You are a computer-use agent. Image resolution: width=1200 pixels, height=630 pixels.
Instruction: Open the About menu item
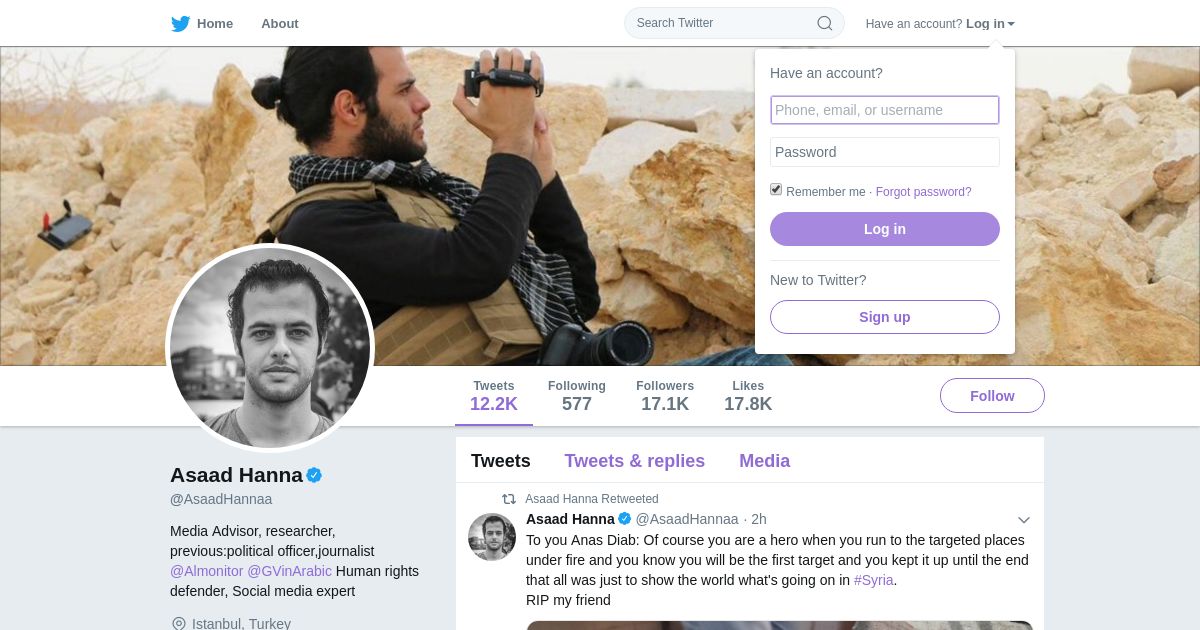280,24
